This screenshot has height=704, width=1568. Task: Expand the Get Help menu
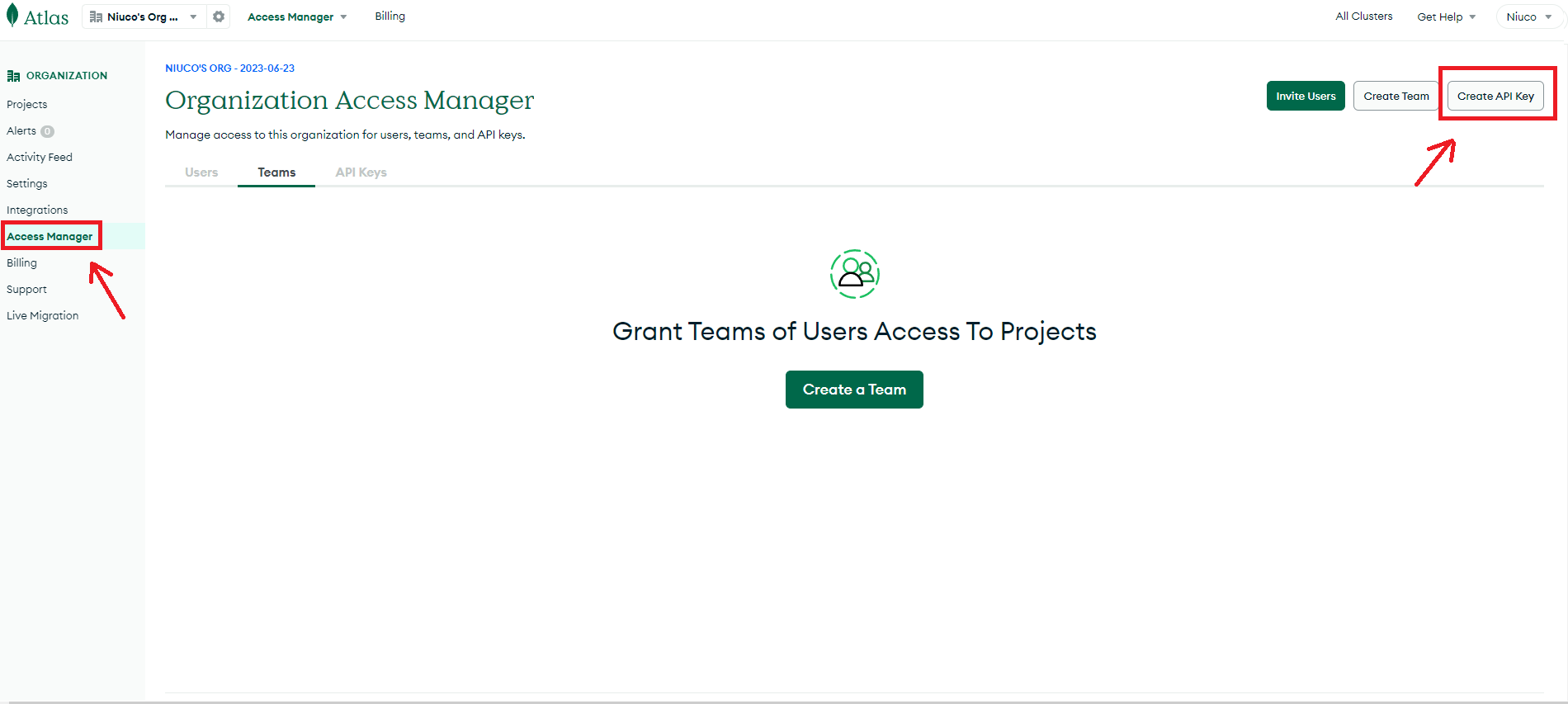pyautogui.click(x=1446, y=17)
